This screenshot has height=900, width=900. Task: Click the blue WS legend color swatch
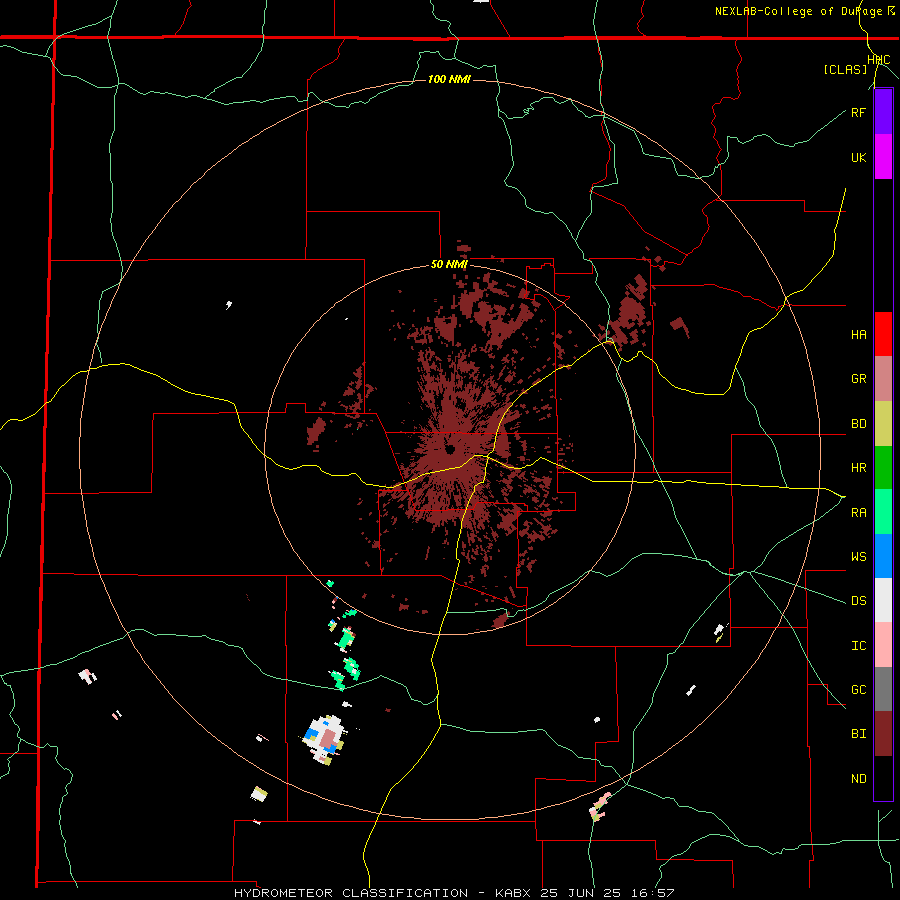(x=883, y=556)
